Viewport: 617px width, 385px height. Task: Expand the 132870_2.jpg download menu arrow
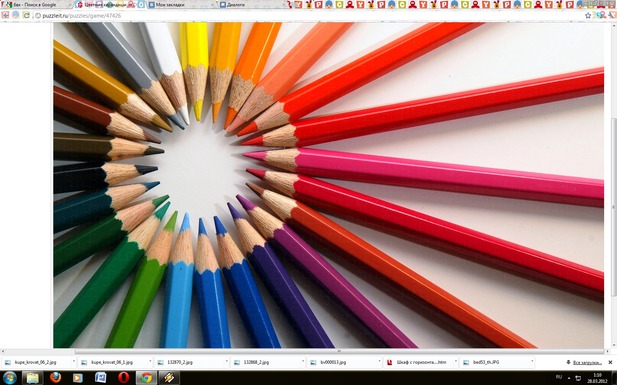pos(227,362)
